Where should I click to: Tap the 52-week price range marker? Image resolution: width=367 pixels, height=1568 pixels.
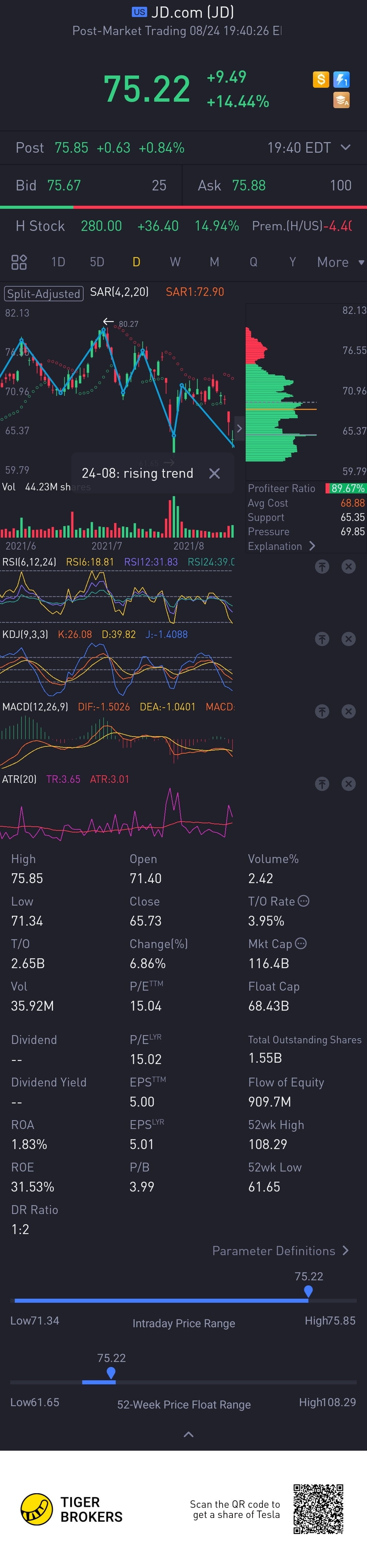click(111, 1372)
